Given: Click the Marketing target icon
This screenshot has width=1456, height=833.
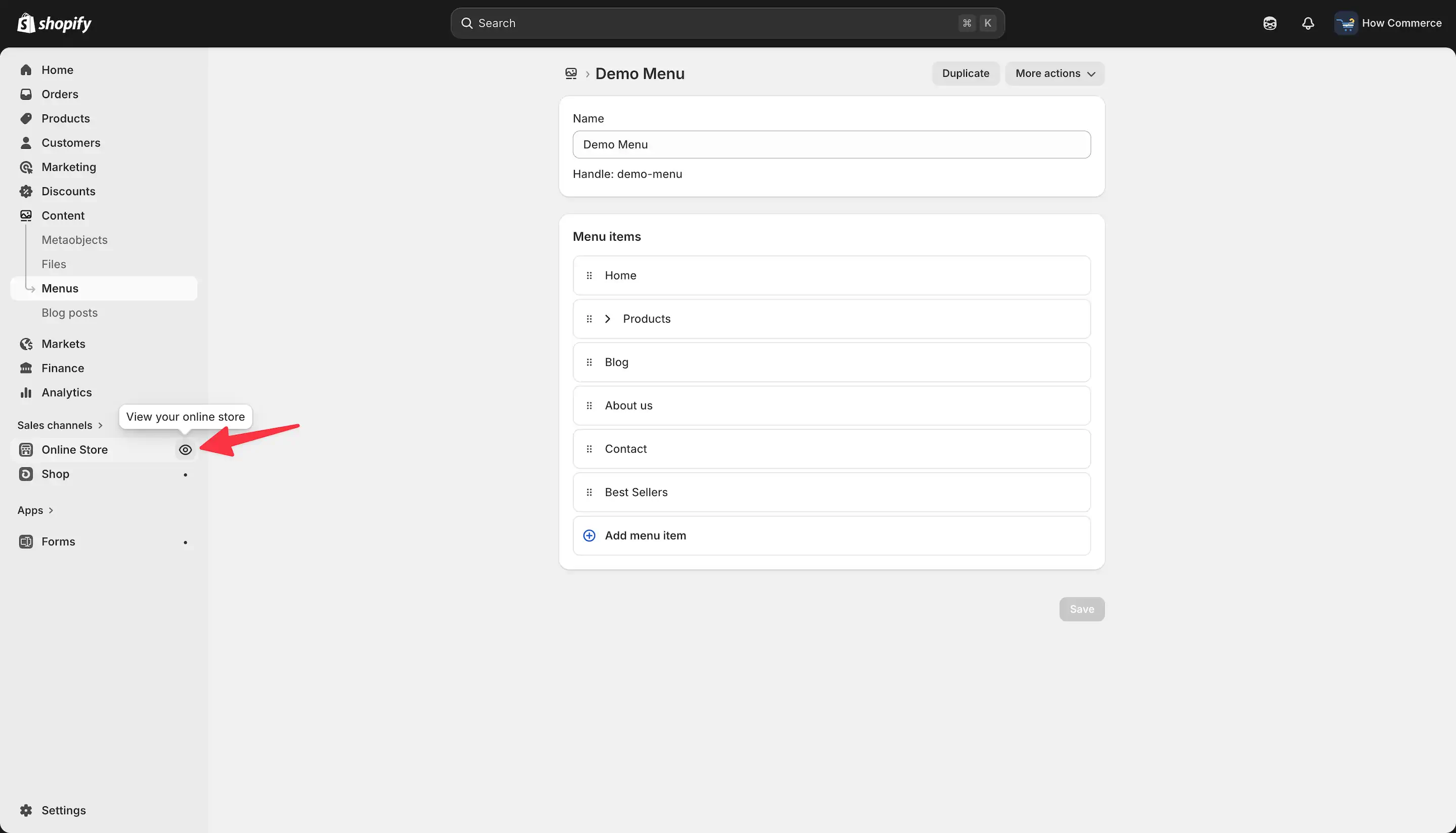Looking at the screenshot, I should pos(26,167).
